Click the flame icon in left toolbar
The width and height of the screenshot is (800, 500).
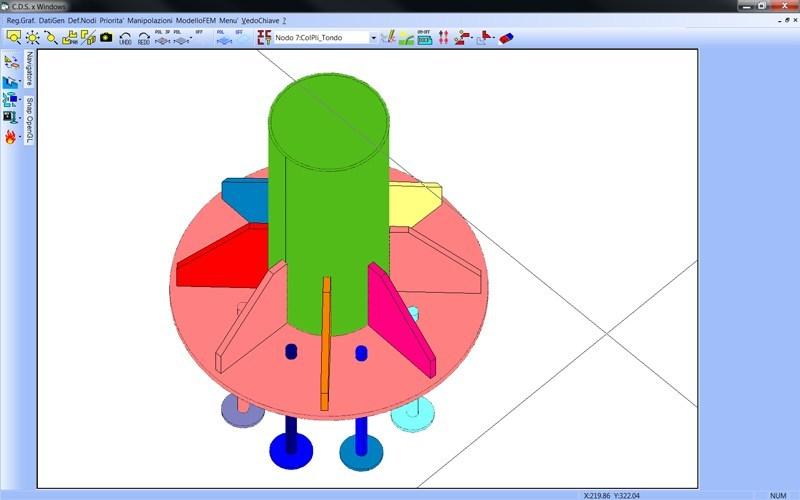coord(11,136)
